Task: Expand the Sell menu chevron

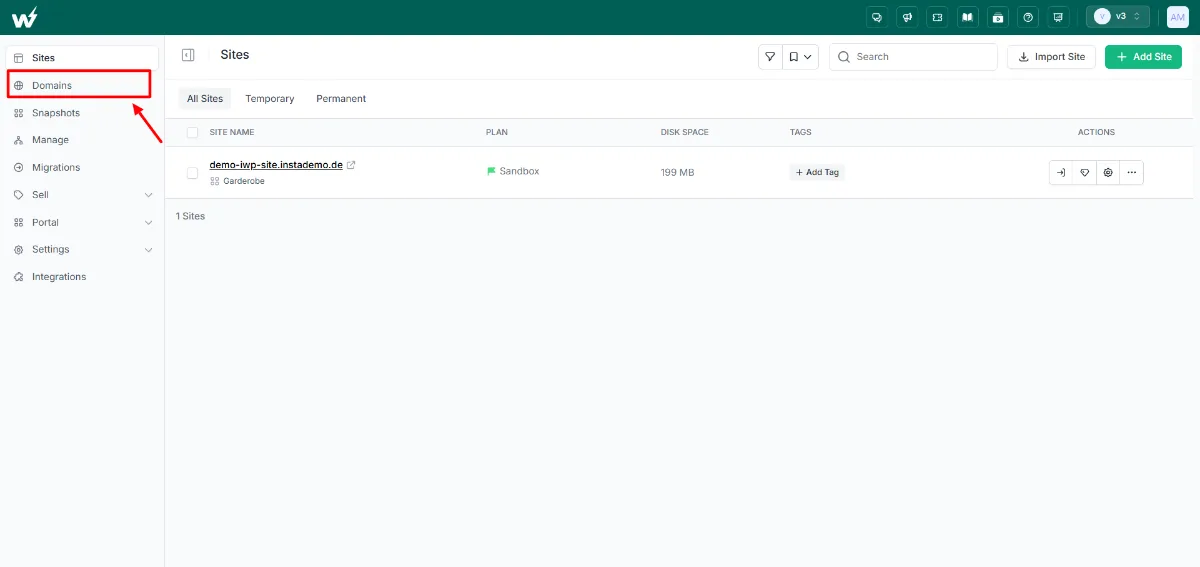Action: (x=149, y=195)
